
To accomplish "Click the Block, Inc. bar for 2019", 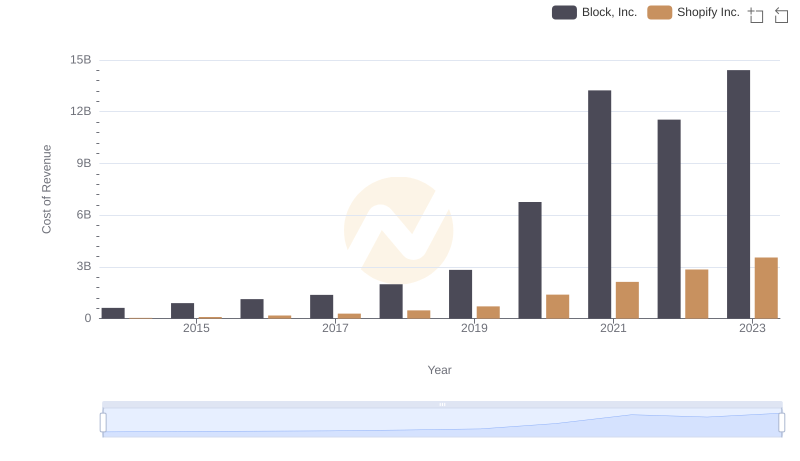I will click(x=460, y=294).
